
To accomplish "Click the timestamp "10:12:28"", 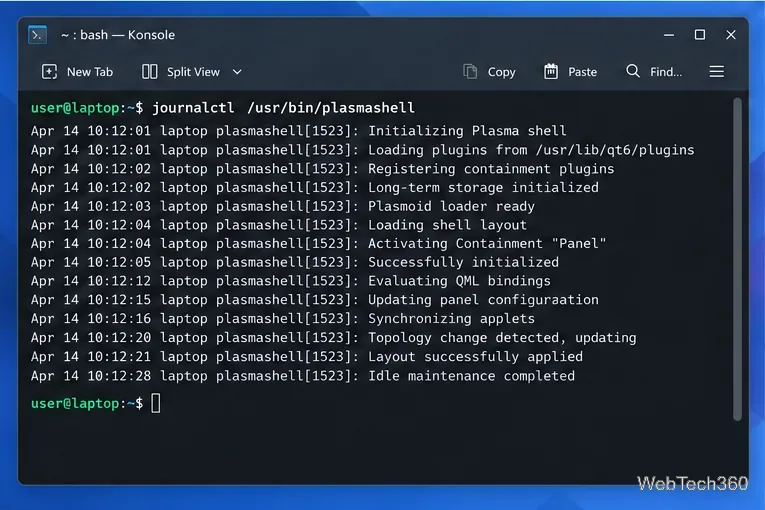I will pos(119,376).
